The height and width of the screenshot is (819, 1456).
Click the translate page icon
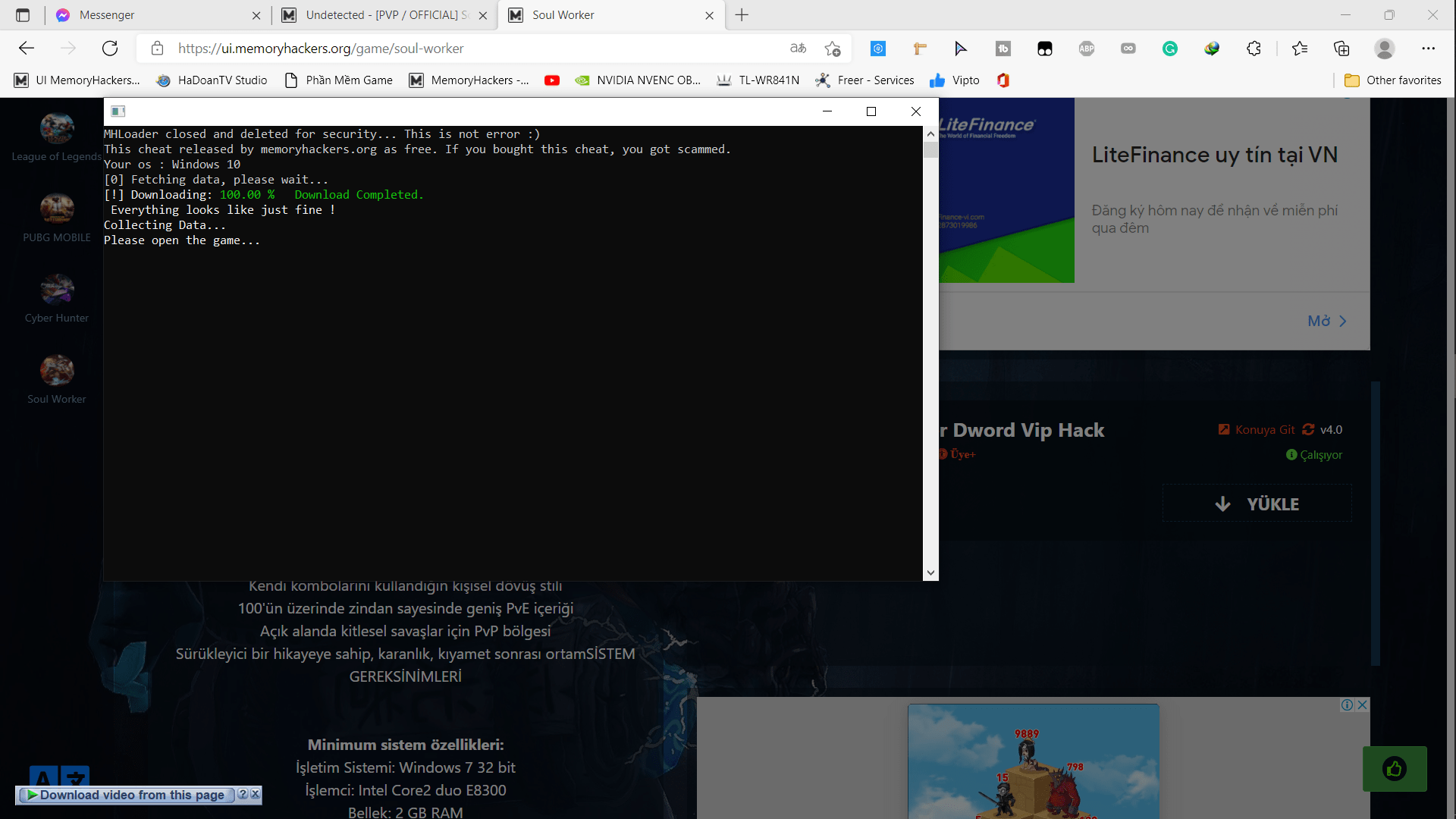point(798,49)
